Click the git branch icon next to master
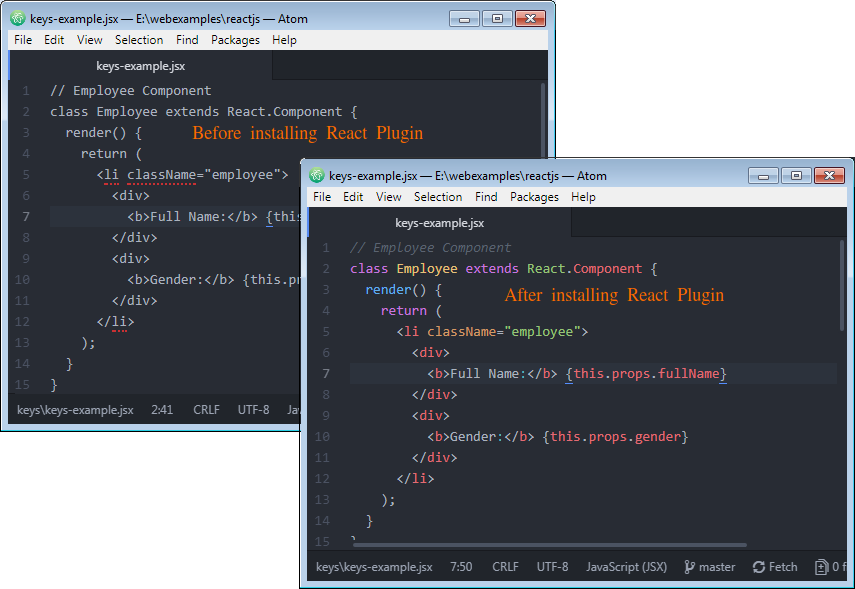The image size is (855, 589). coord(689,567)
